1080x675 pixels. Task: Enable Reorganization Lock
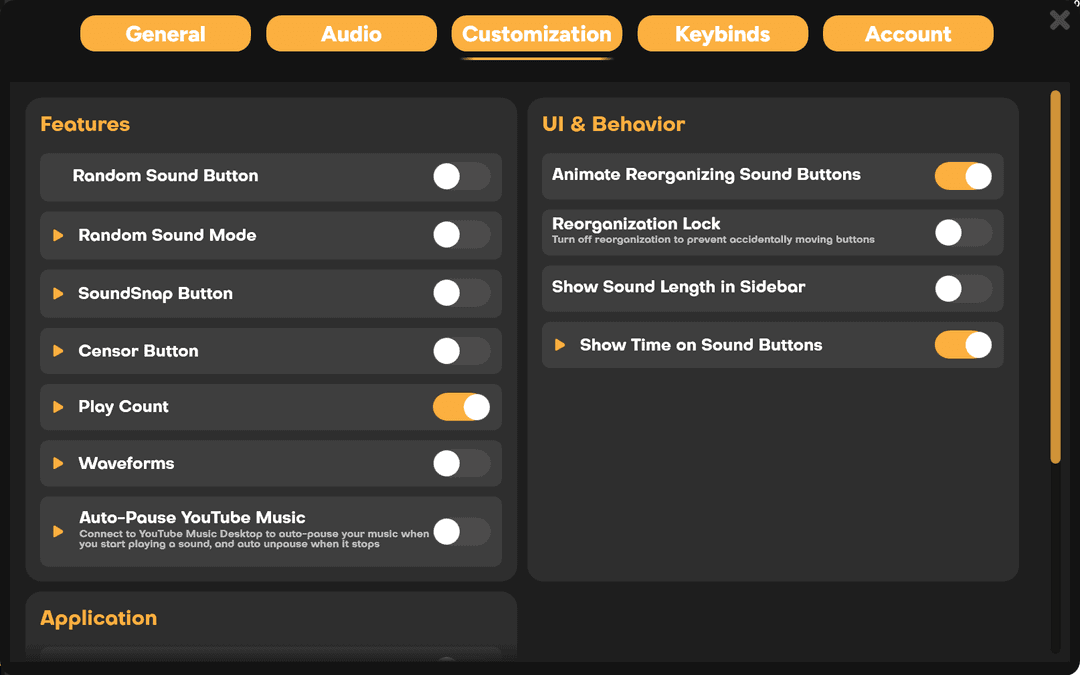[963, 232]
